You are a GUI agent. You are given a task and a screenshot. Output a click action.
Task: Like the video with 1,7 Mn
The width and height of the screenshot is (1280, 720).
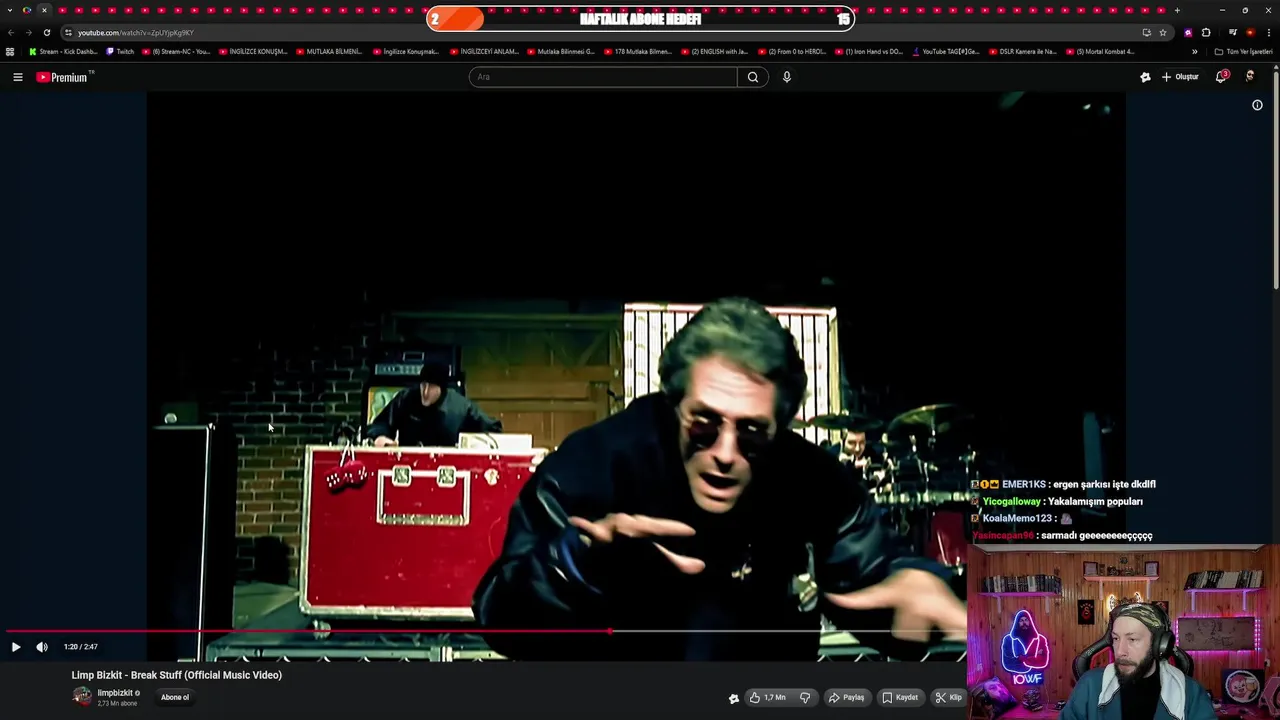pyautogui.click(x=767, y=697)
